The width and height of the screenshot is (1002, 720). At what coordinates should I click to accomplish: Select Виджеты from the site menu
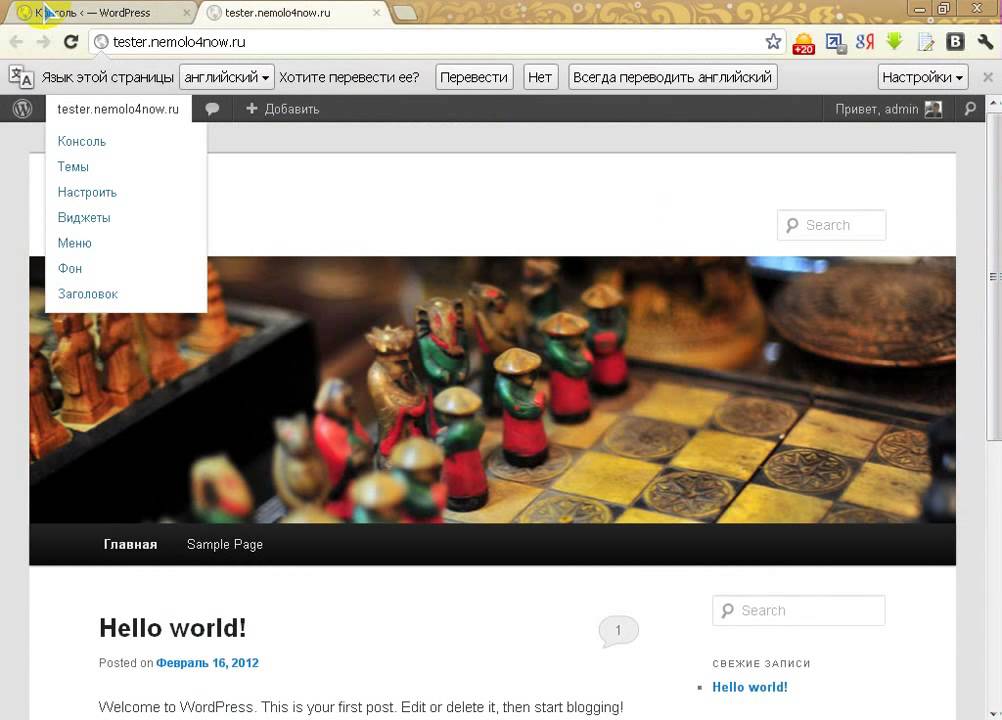[x=84, y=218]
